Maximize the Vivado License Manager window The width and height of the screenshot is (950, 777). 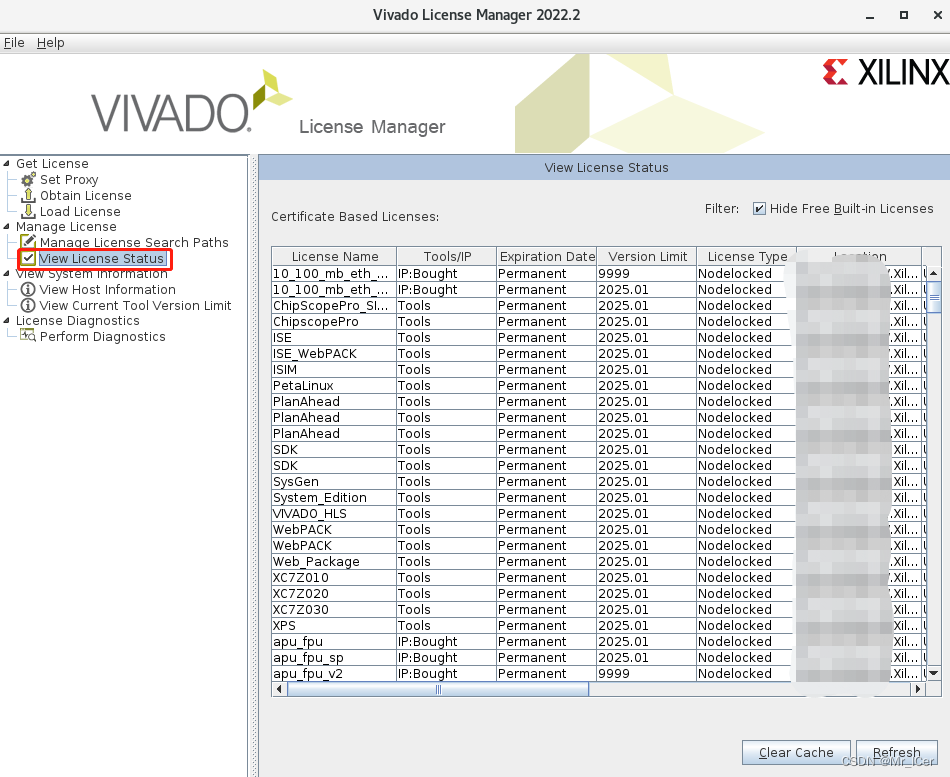903,15
